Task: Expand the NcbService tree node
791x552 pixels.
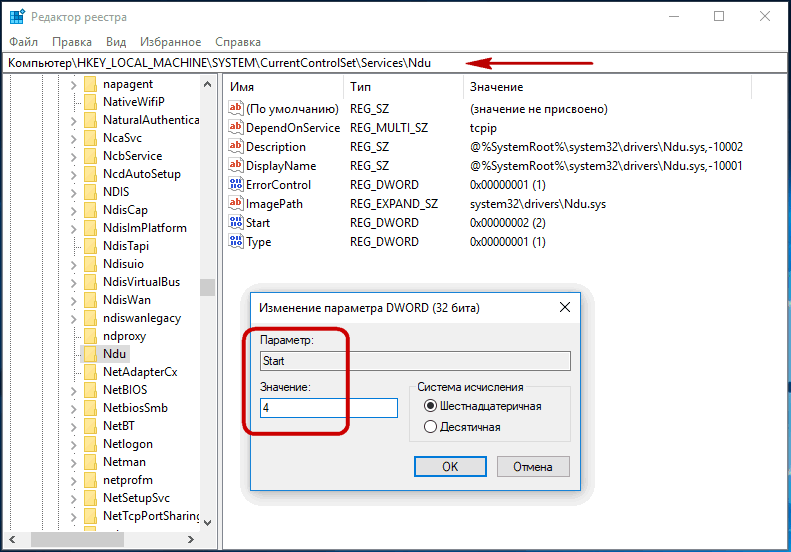Action: (74, 156)
